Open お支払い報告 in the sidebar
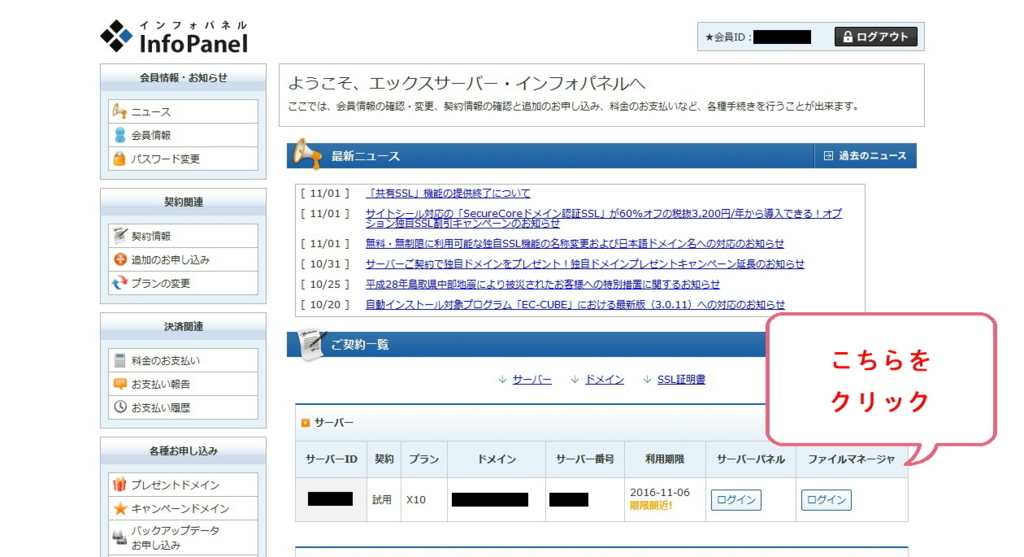The height and width of the screenshot is (557, 1024). [x=184, y=383]
